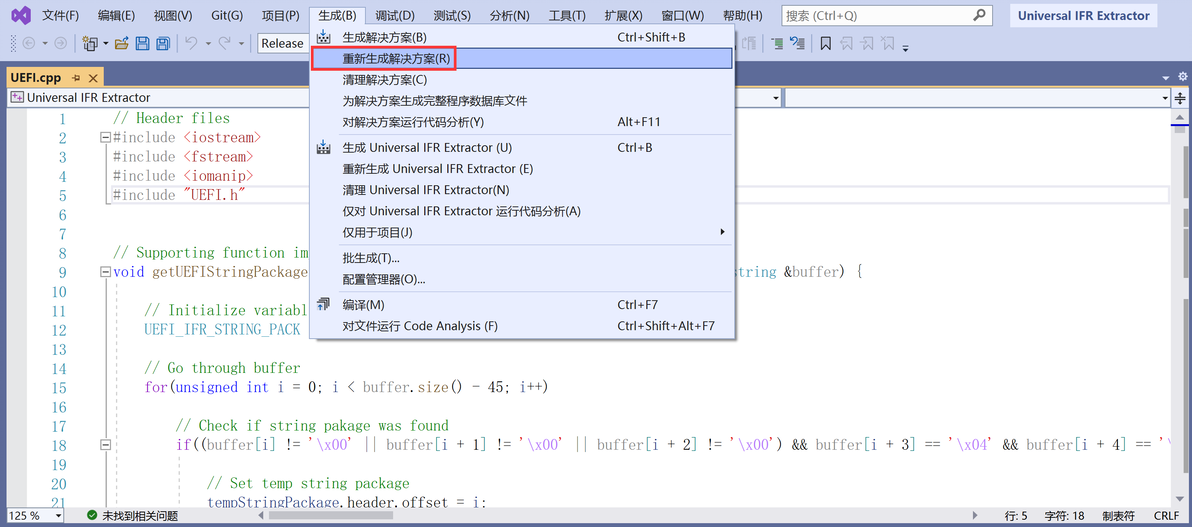This screenshot has width=1192, height=527.
Task: Toggle bookmark on the current line
Action: (x=826, y=43)
